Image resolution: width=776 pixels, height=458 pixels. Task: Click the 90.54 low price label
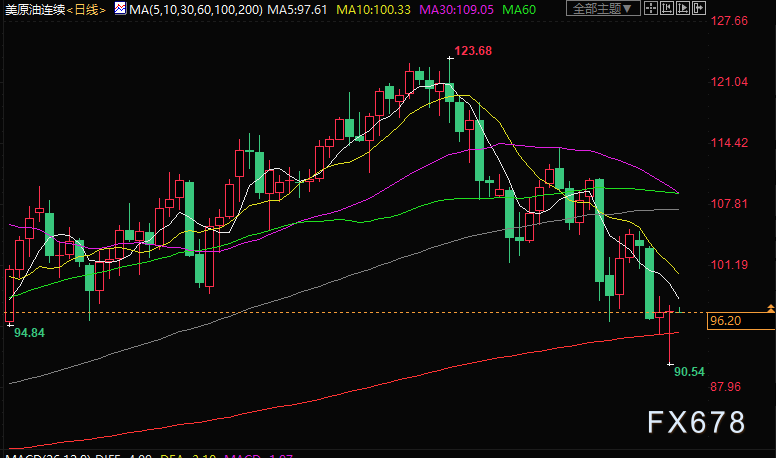coord(689,372)
